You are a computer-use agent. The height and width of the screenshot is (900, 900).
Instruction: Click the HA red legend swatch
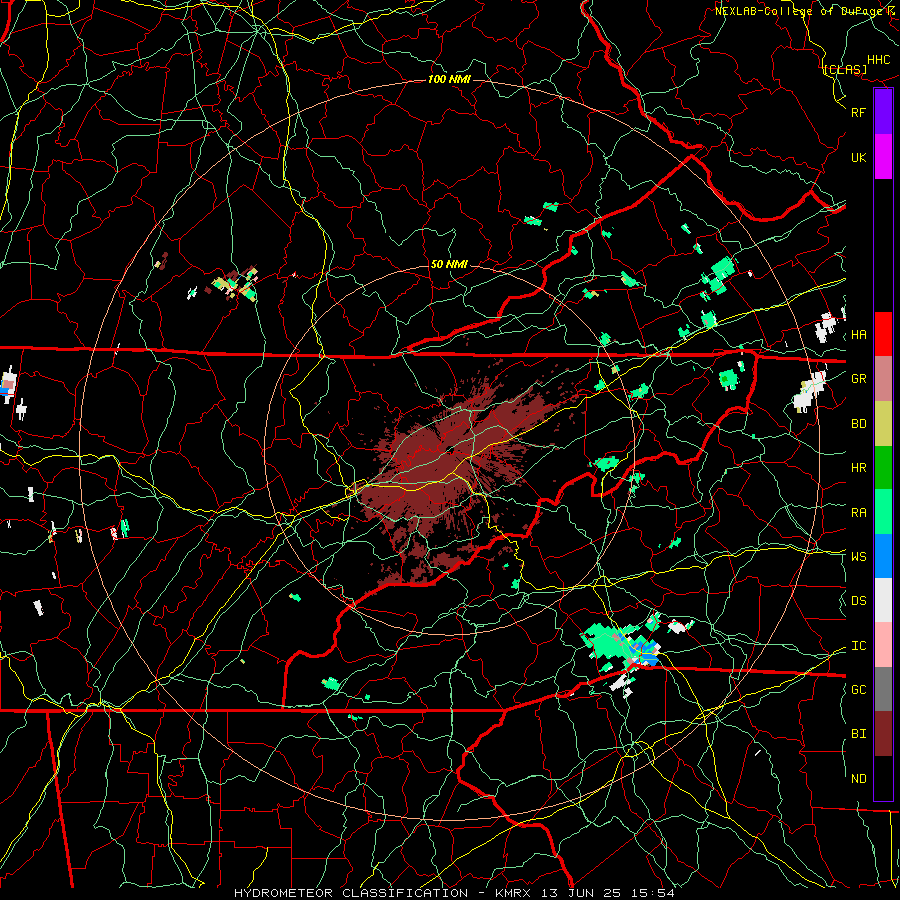pos(883,334)
